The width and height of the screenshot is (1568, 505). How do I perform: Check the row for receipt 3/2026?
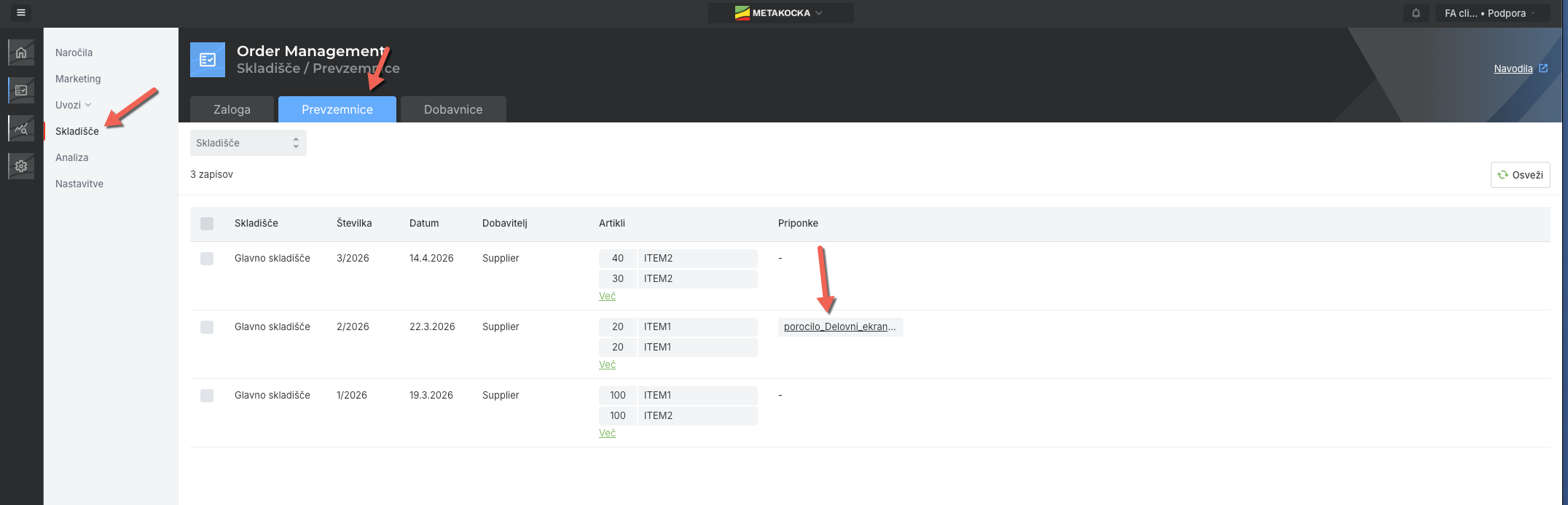pyautogui.click(x=207, y=259)
